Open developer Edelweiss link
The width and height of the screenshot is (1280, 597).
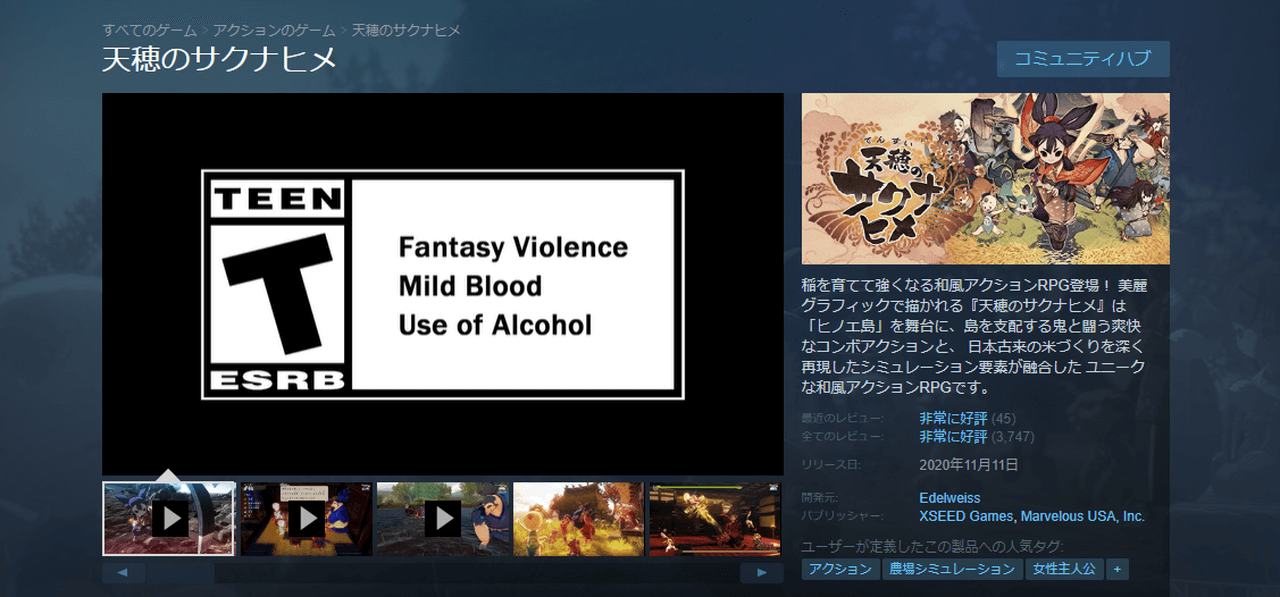[949, 498]
